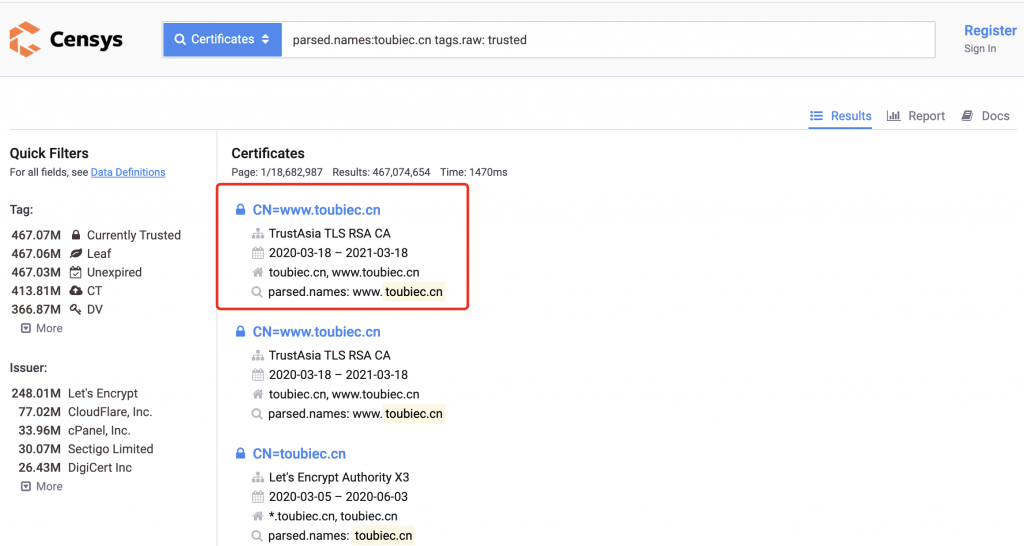Switch to the Report tab

[915, 116]
